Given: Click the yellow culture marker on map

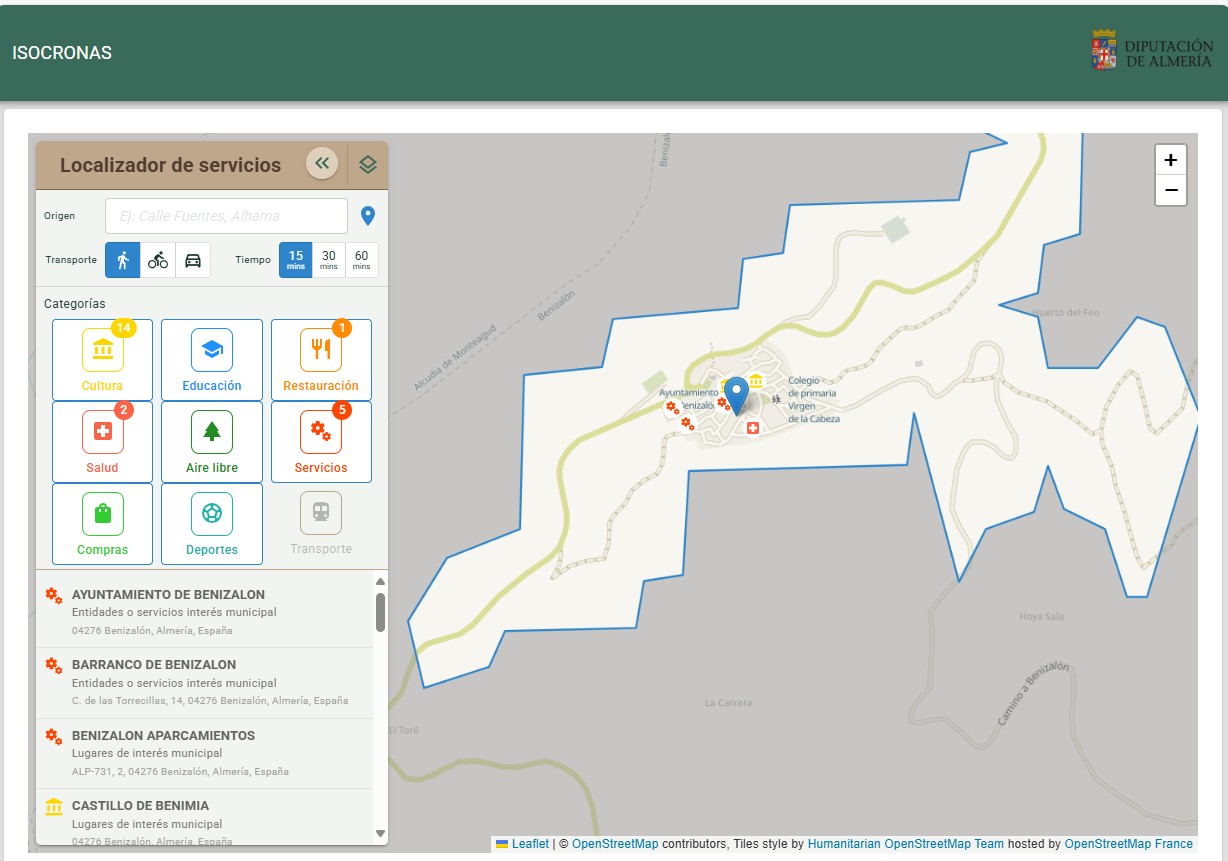Looking at the screenshot, I should [x=756, y=380].
